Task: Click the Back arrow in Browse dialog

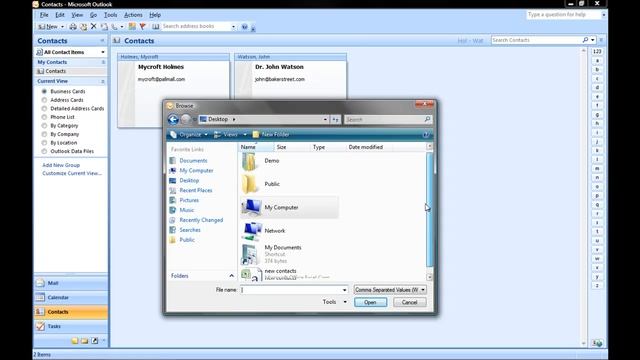Action: [x=173, y=119]
